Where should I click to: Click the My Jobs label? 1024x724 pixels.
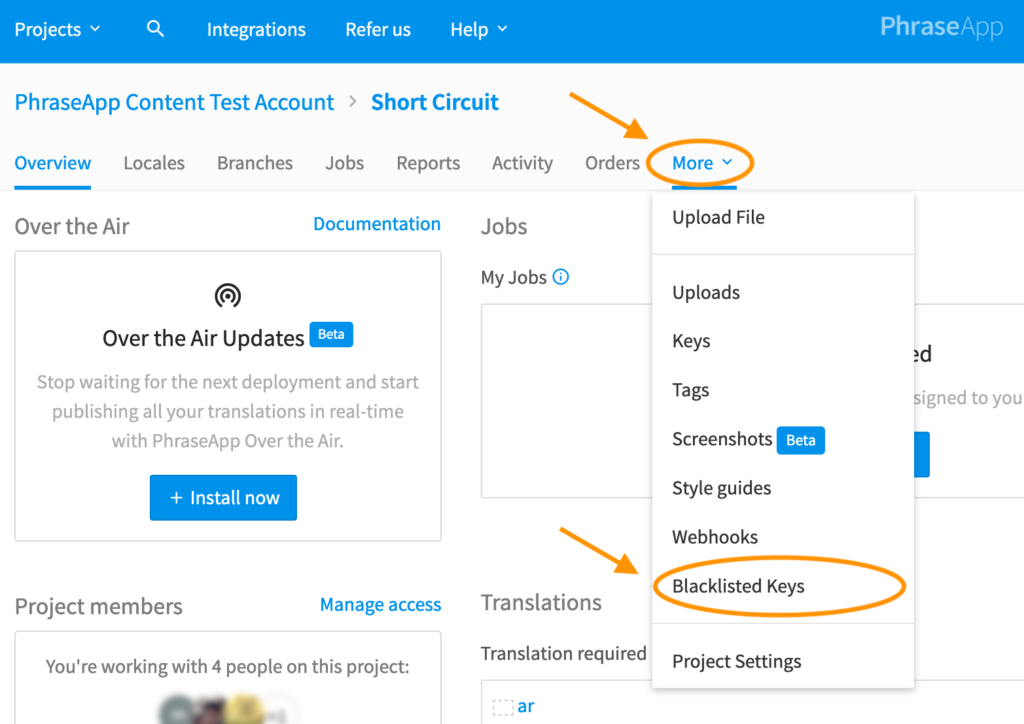coord(513,277)
